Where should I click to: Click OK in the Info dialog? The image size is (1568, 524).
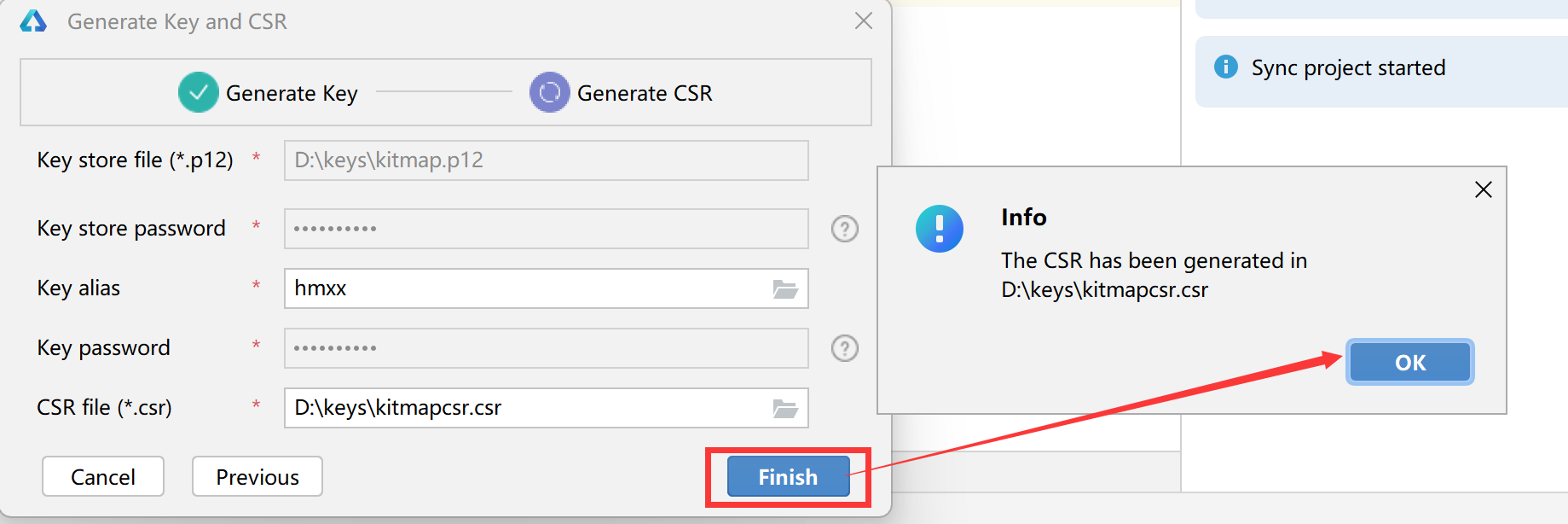point(1410,363)
